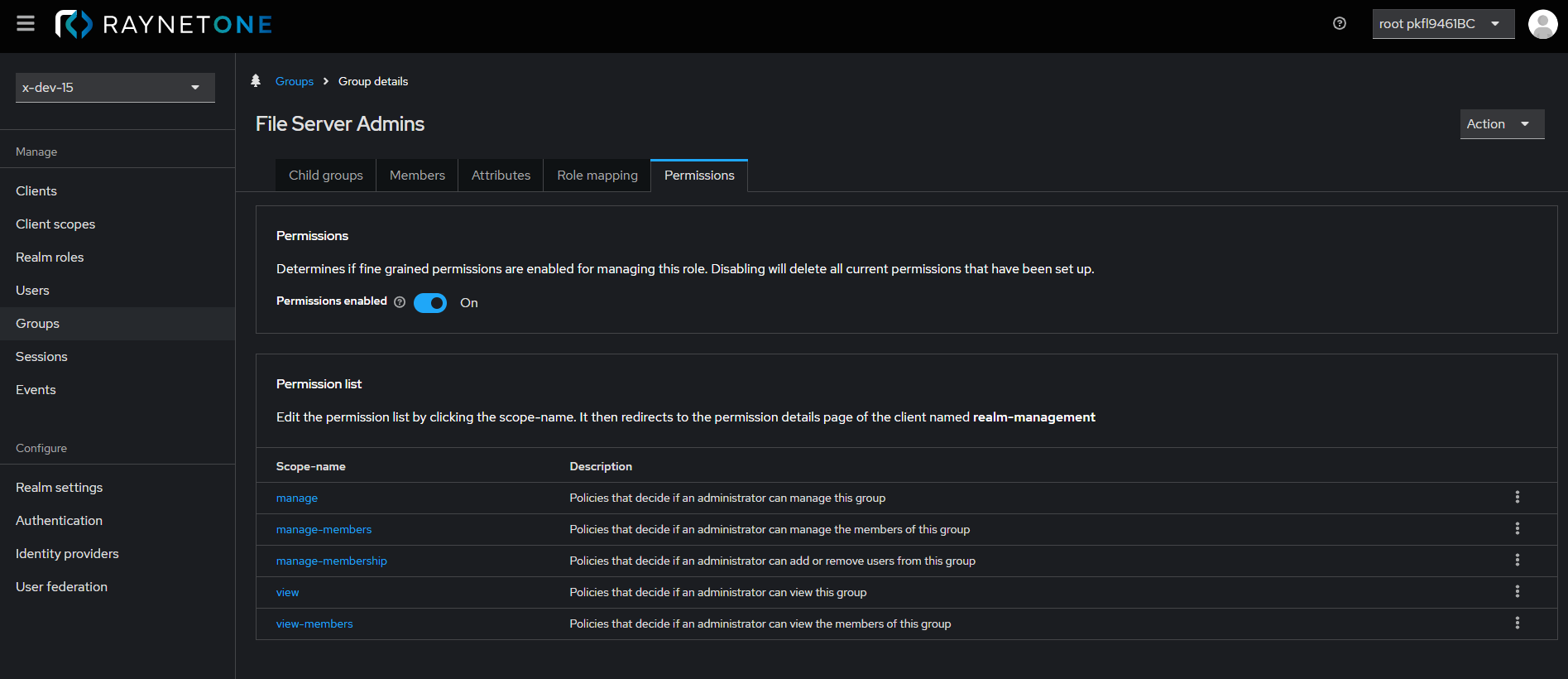1568x679 pixels.
Task: Switch to the Members tab
Action: [417, 176]
